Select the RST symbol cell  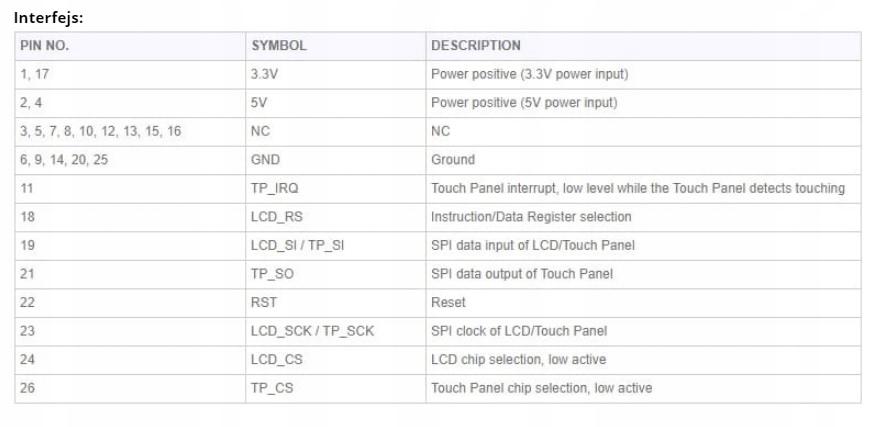click(264, 302)
